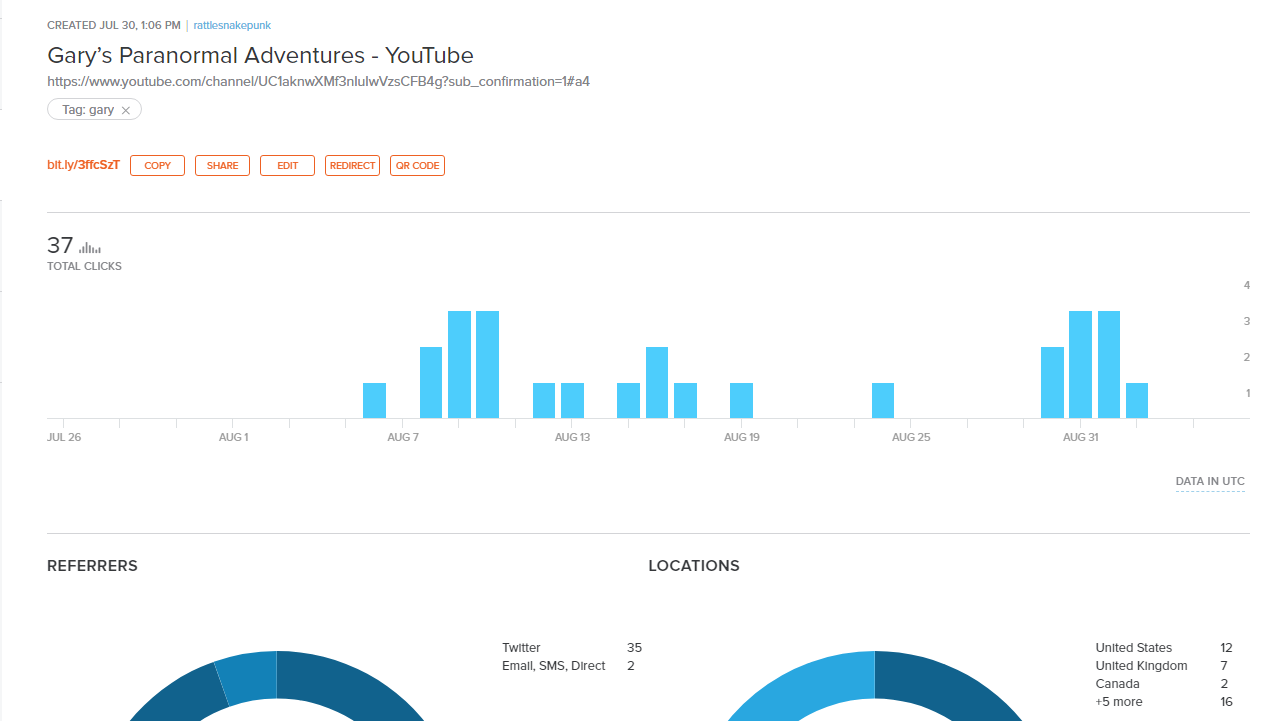Screen dimensions: 1274x721
Task: Expand the '+5 more' locations entry
Action: click(x=1118, y=702)
